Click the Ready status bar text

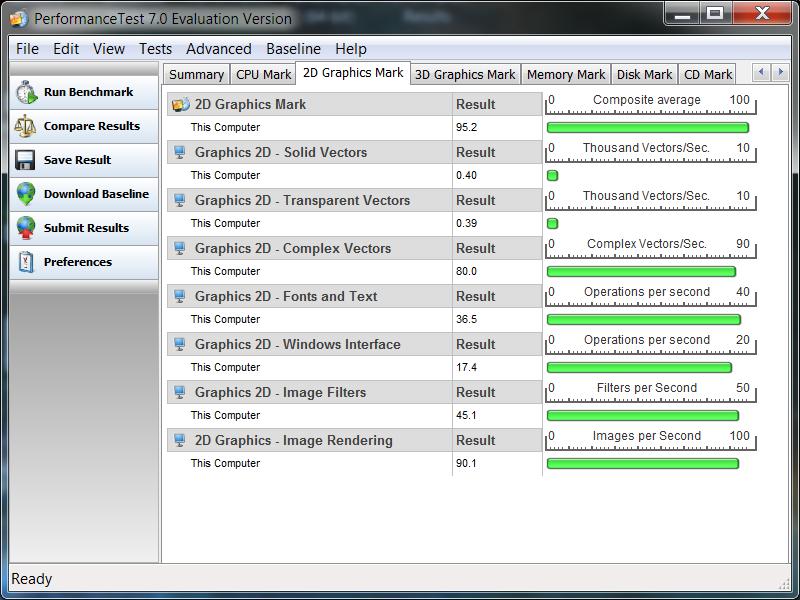(32, 579)
